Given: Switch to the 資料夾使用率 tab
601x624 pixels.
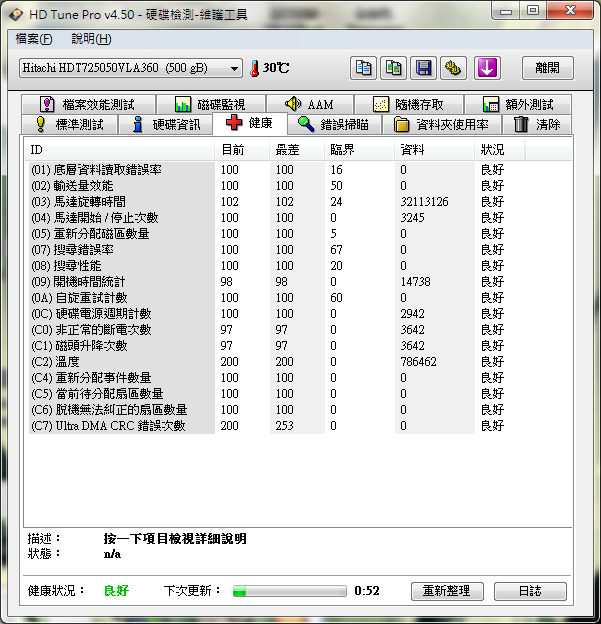Looking at the screenshot, I should click(442, 125).
